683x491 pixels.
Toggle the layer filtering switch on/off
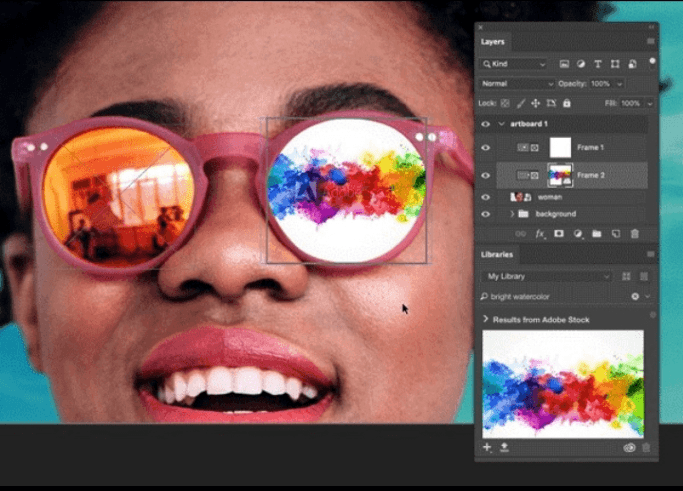pos(652,62)
